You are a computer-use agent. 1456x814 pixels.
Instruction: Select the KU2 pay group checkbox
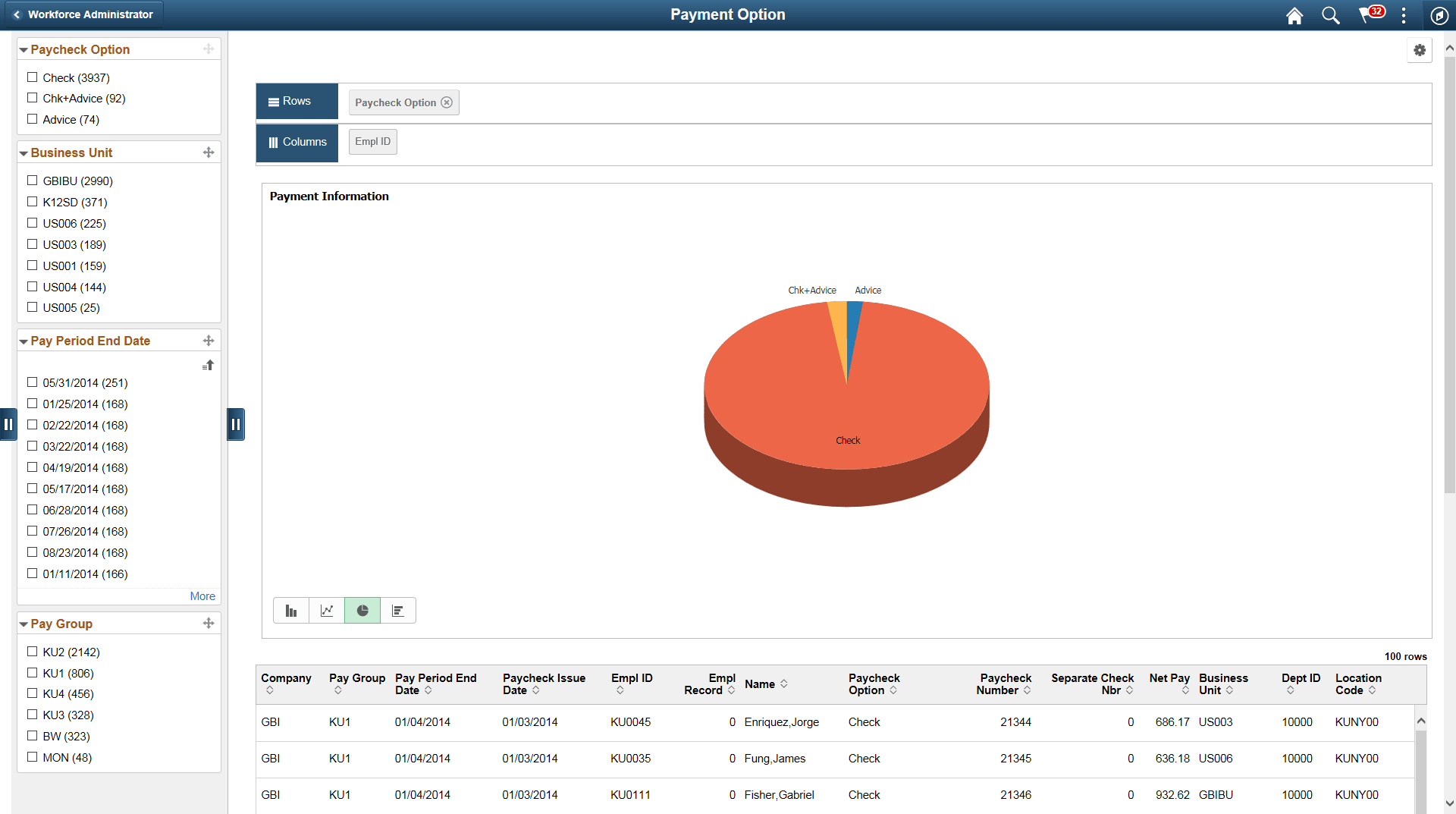(x=32, y=651)
